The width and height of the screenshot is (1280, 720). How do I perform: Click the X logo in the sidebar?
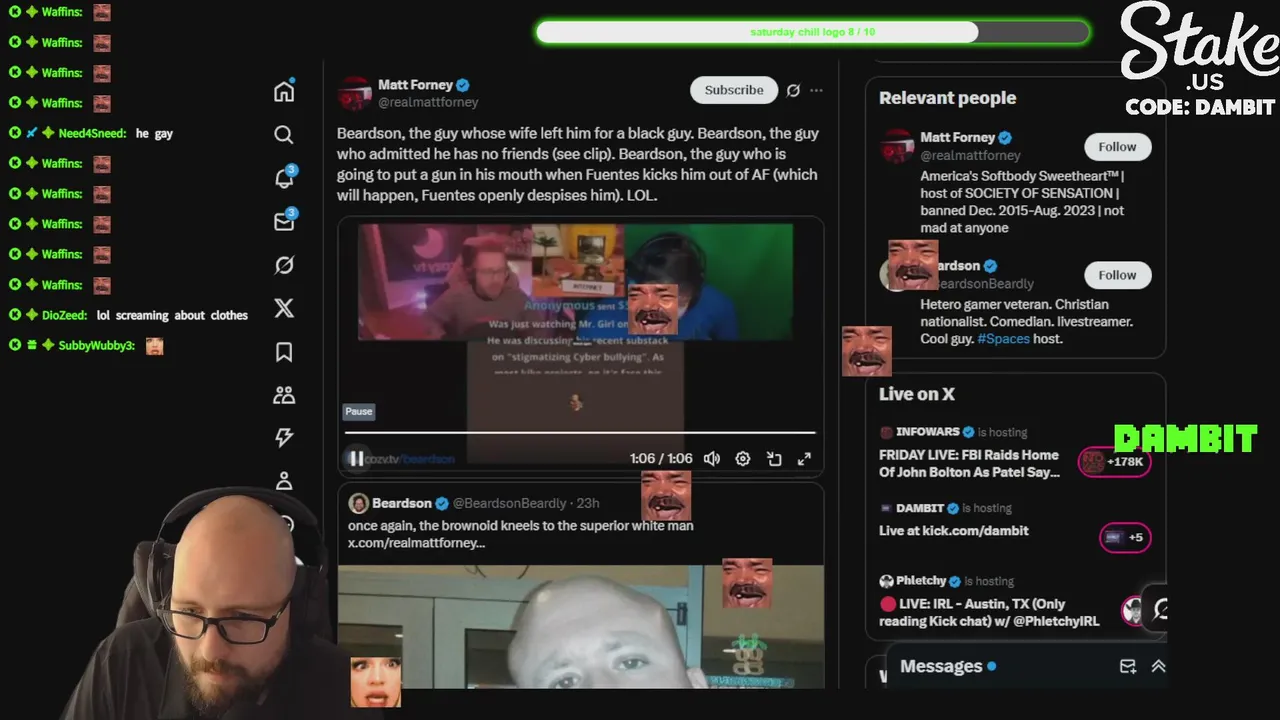284,308
